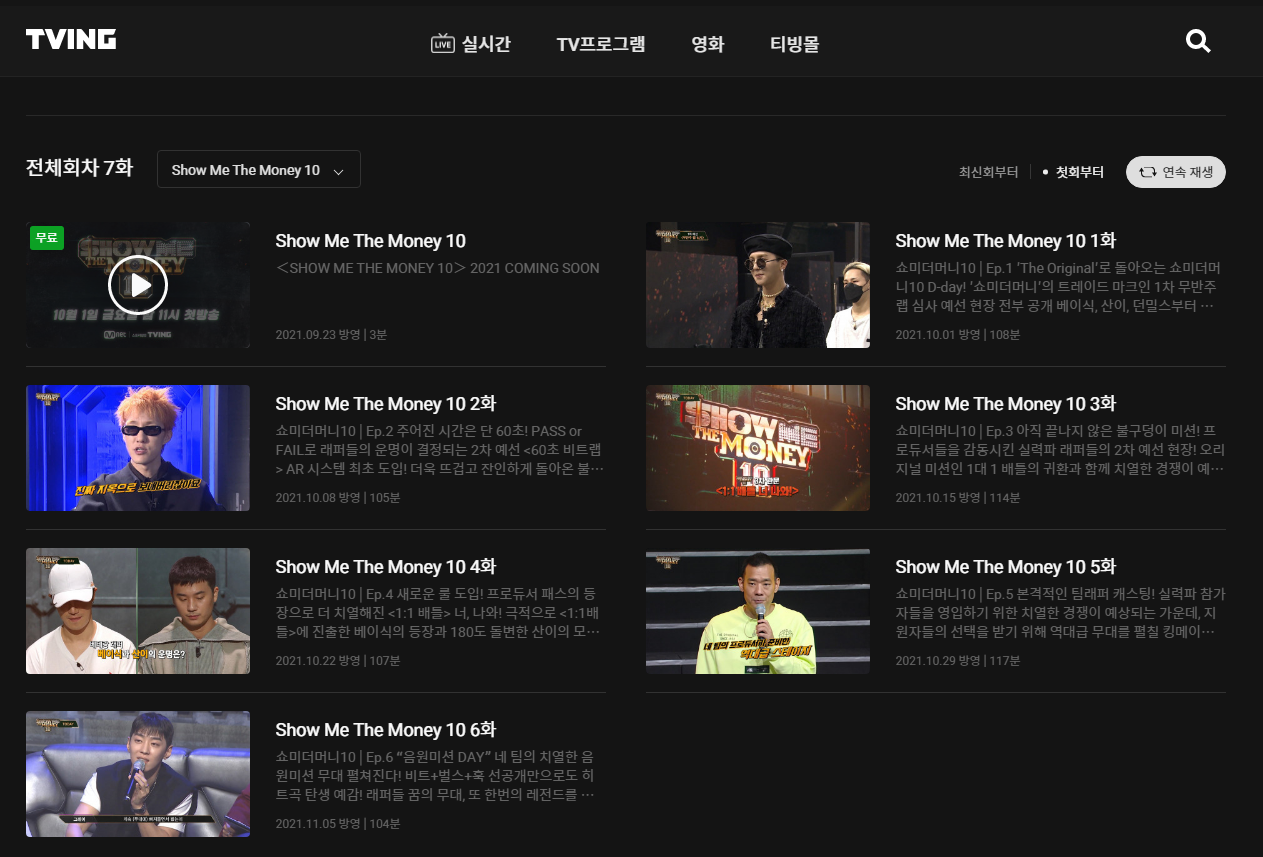Sort episodes by 첫회부터
The height and width of the screenshot is (857, 1263).
[x=1080, y=172]
